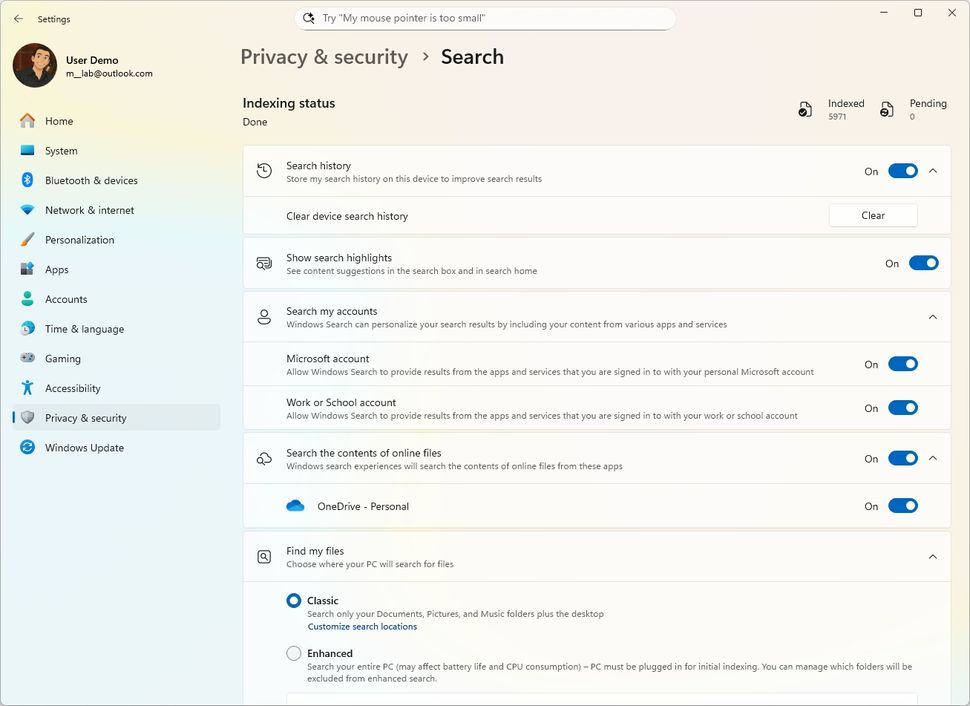Click the OneDrive cloud icon
Screen dimensions: 970x706
[x=295, y=506]
